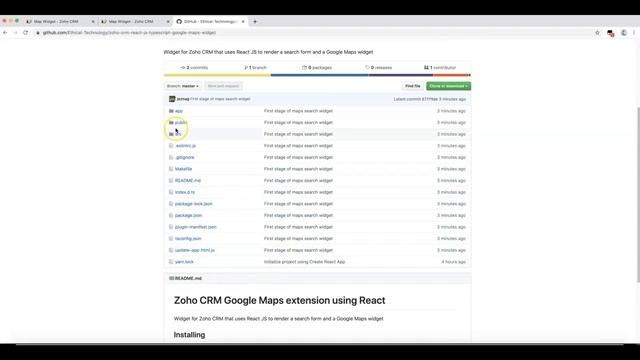View the 2 commits page

(194, 68)
